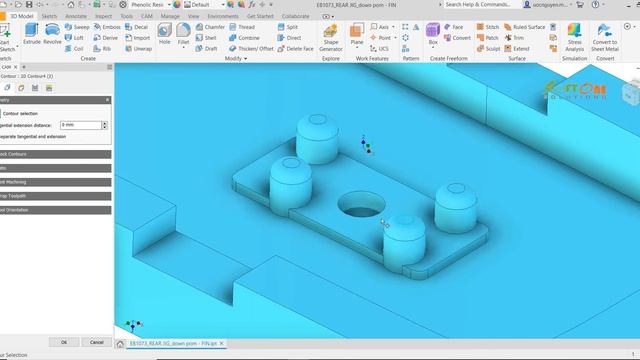Open the Plane dropdown arrow
The height and width of the screenshot is (360, 640).
pos(357,48)
